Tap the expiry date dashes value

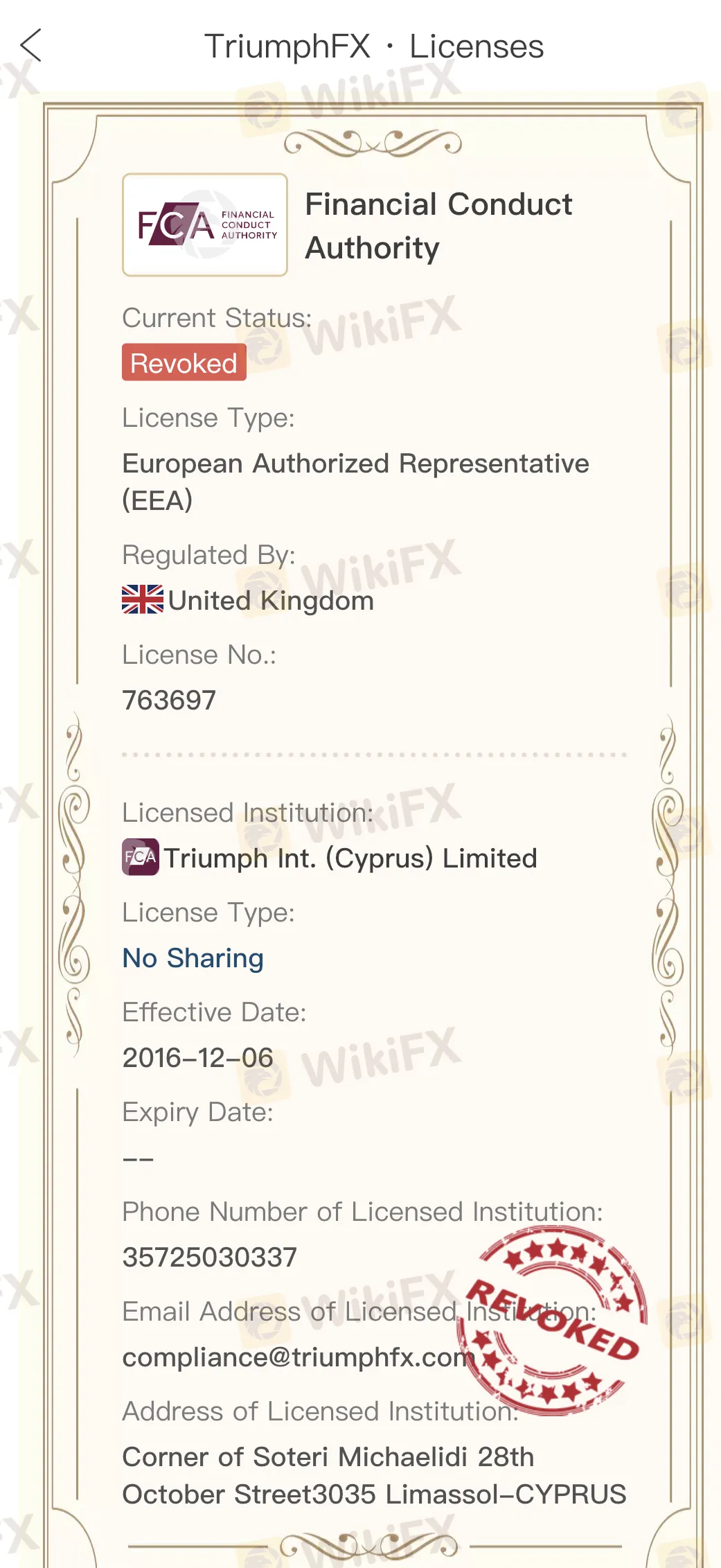pos(138,1159)
